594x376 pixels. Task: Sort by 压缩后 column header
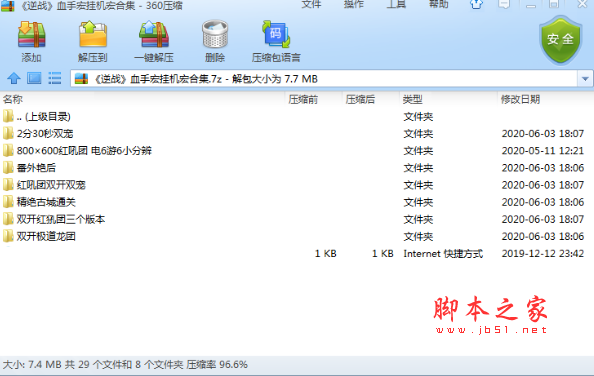point(360,100)
